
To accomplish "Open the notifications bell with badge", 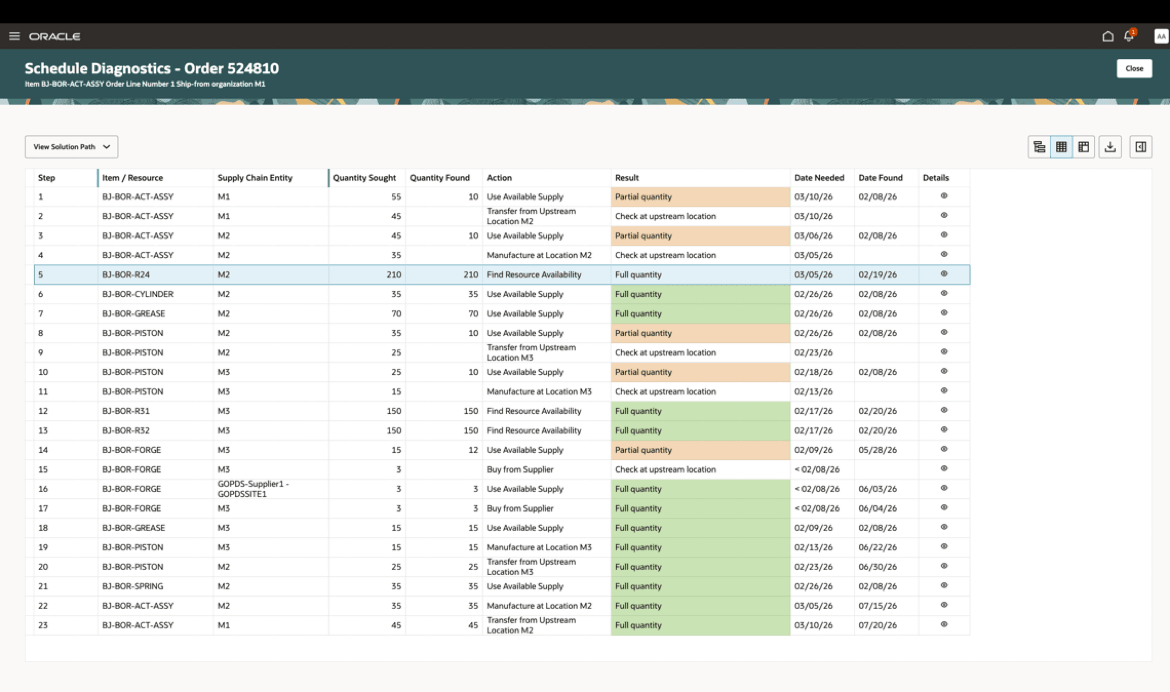I will point(1127,34).
